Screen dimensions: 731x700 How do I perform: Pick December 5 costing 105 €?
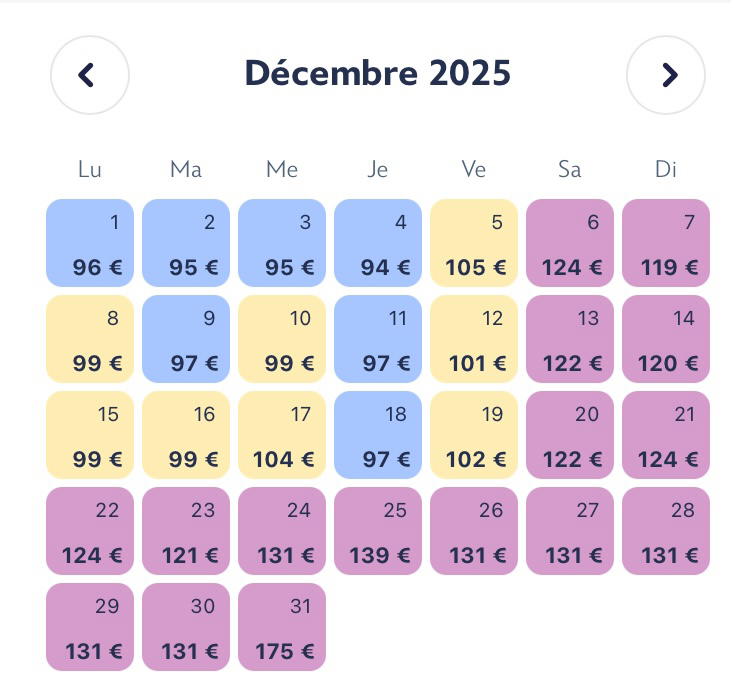(x=474, y=243)
